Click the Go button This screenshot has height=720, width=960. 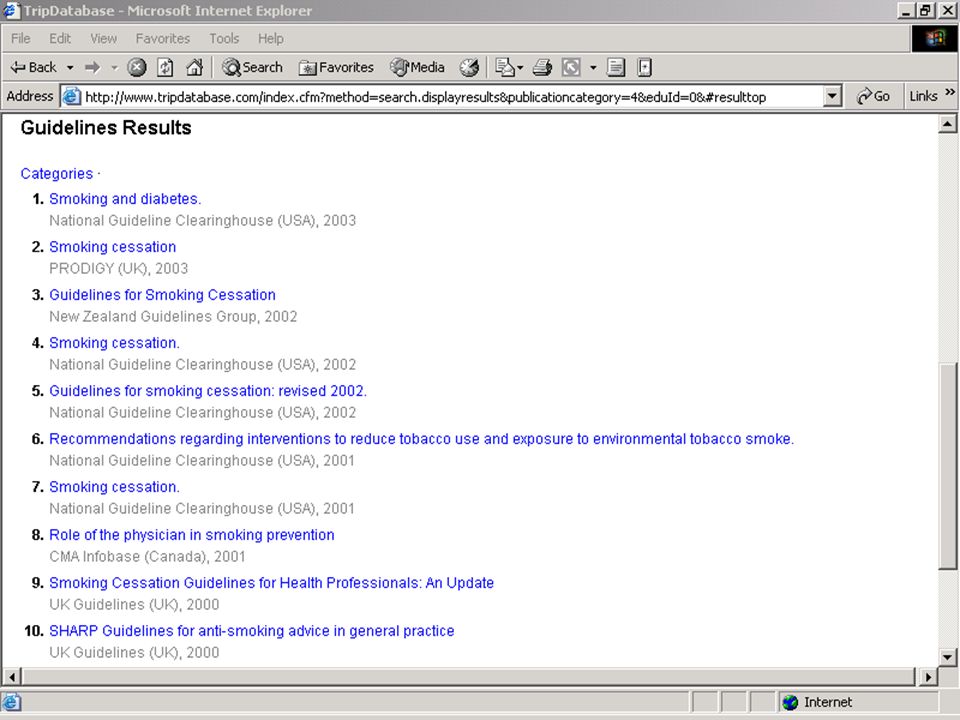873,97
